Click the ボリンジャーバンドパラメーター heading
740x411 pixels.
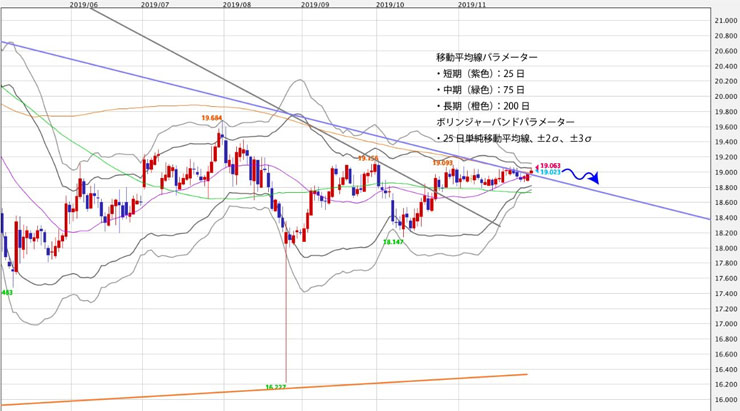(505, 122)
